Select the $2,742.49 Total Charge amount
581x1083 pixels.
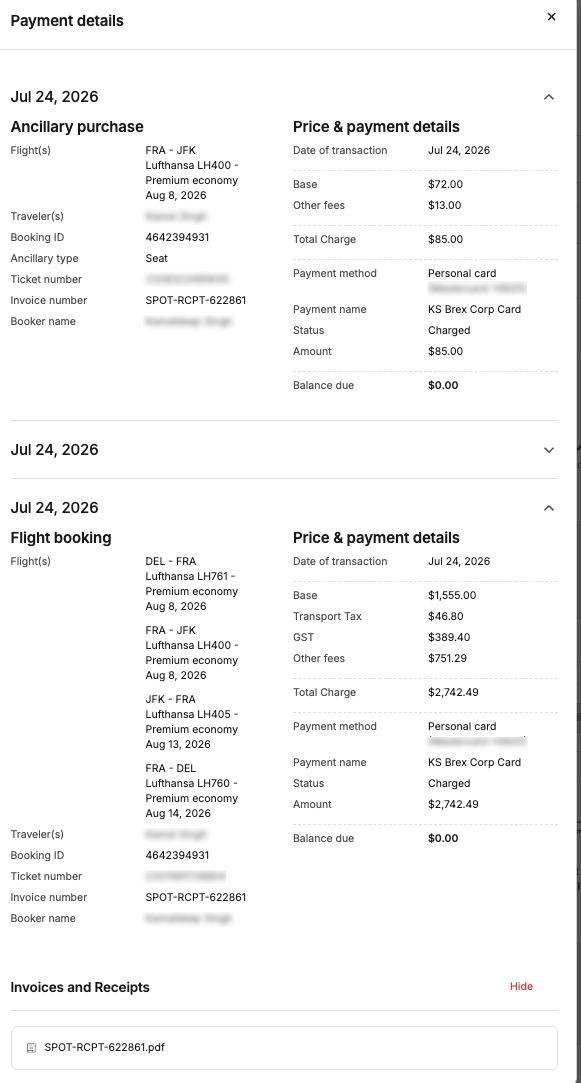click(x=453, y=692)
